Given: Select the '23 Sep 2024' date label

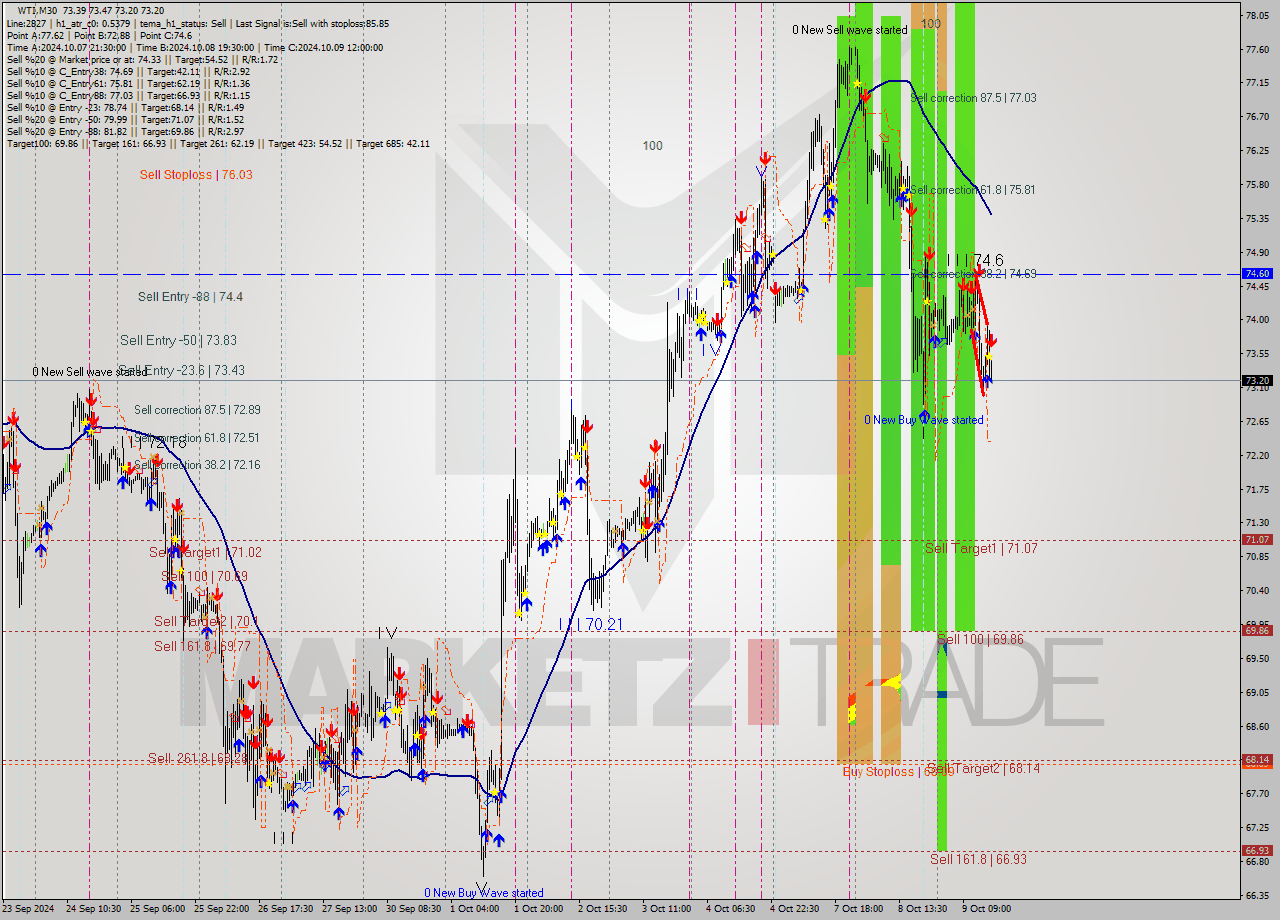Looking at the screenshot, I should pyautogui.click(x=28, y=909).
